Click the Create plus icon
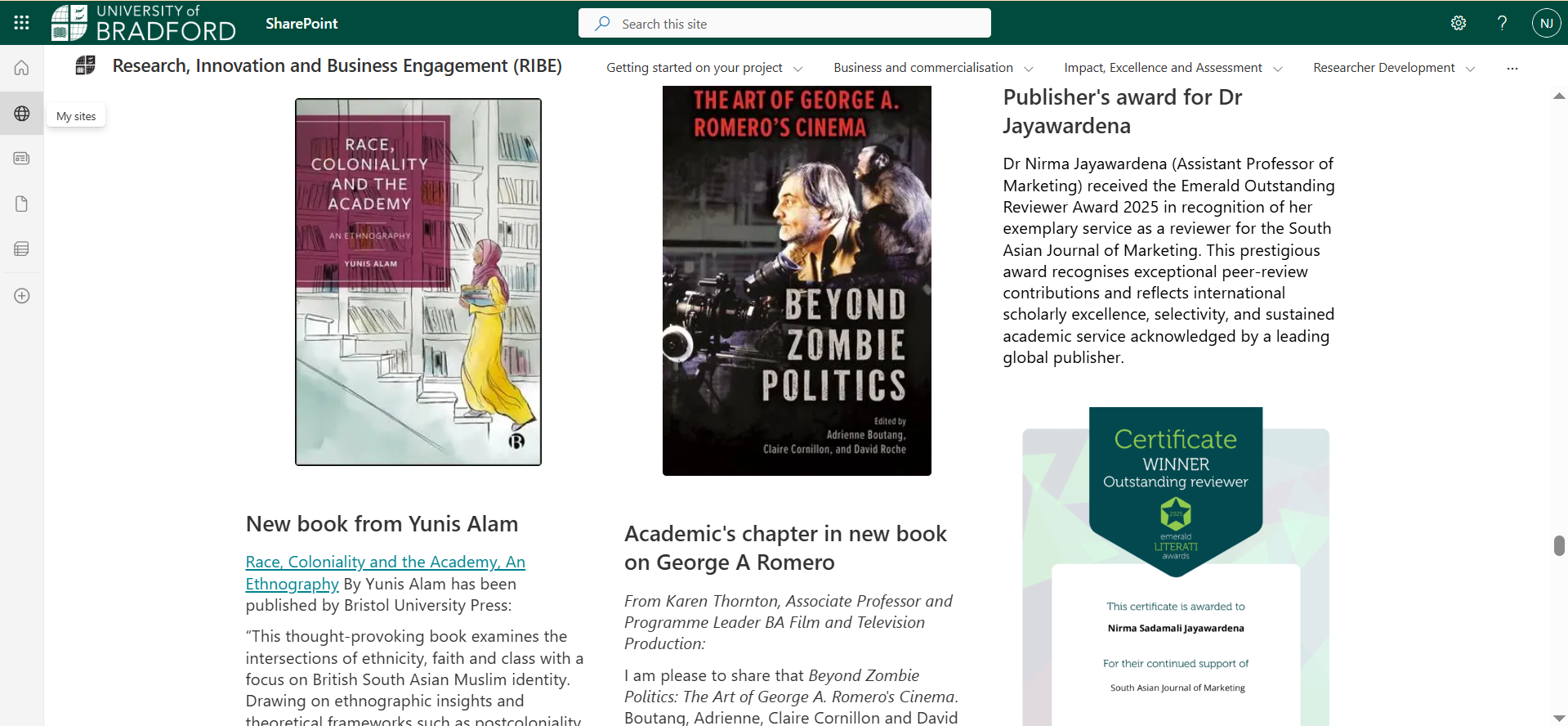The height and width of the screenshot is (726, 1568). (22, 296)
